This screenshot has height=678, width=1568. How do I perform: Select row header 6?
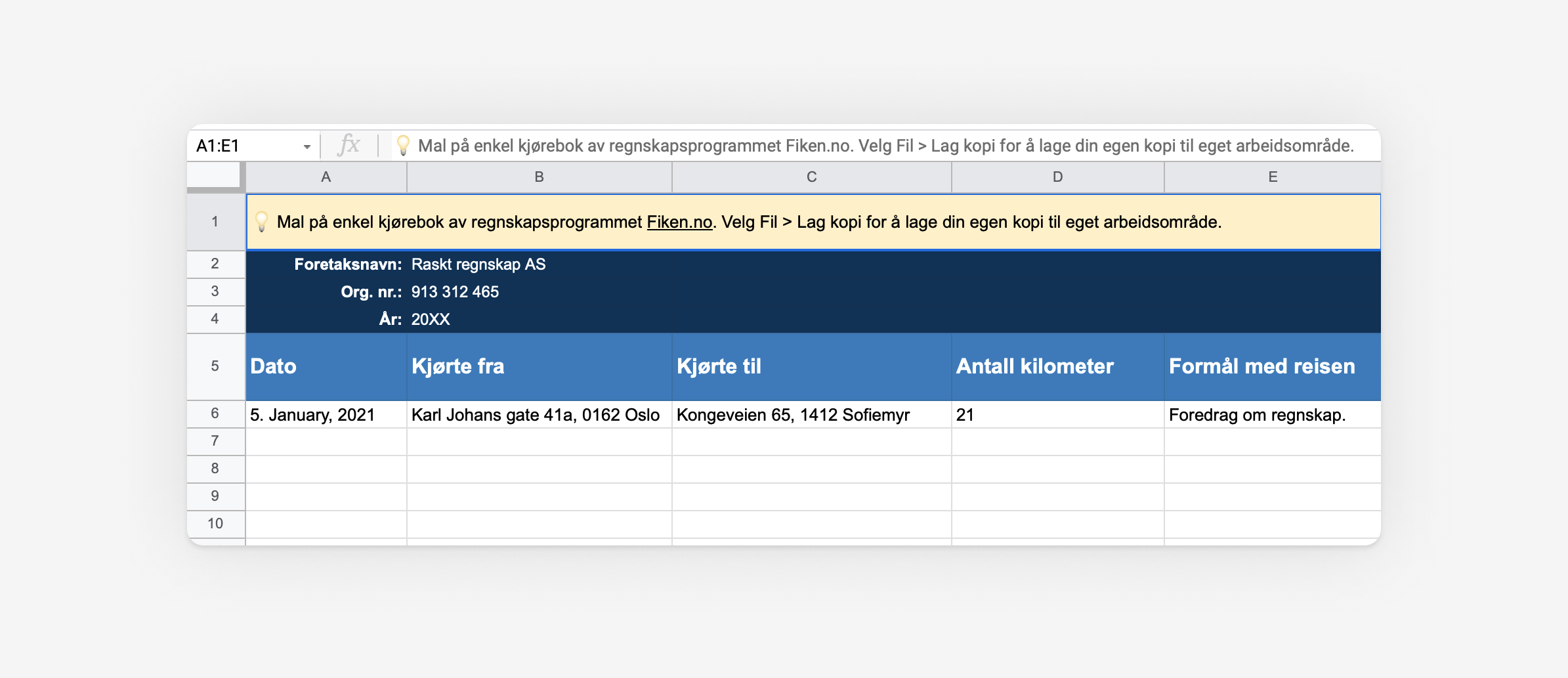(x=215, y=414)
